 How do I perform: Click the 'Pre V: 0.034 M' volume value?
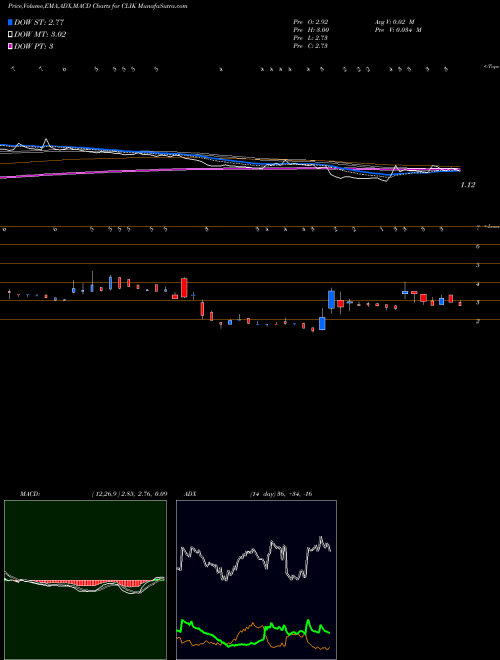coord(398,30)
